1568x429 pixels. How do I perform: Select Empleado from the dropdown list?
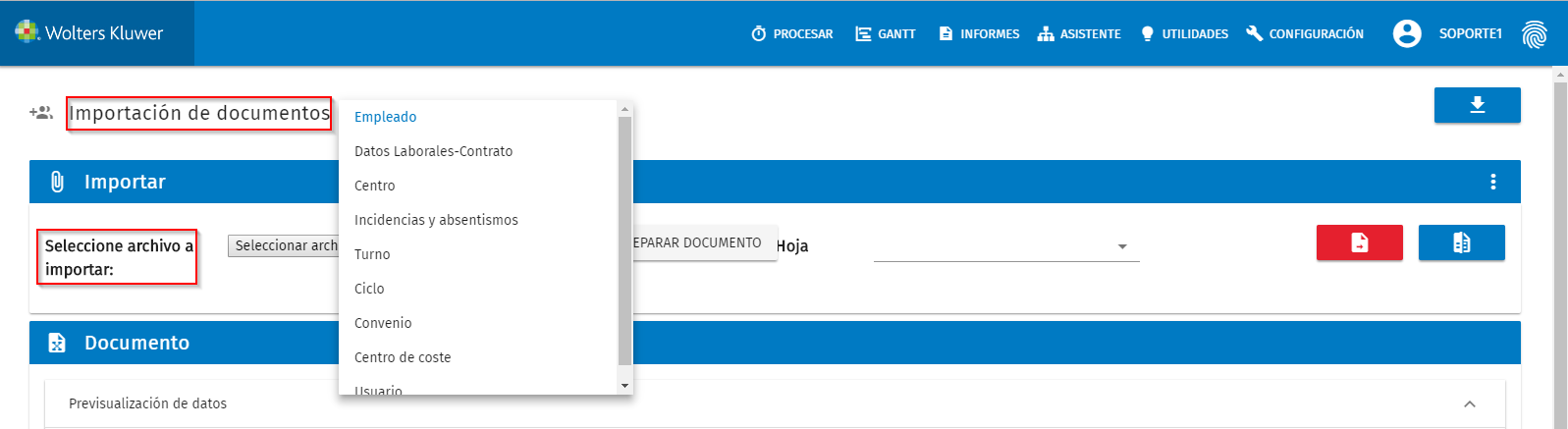click(478, 117)
